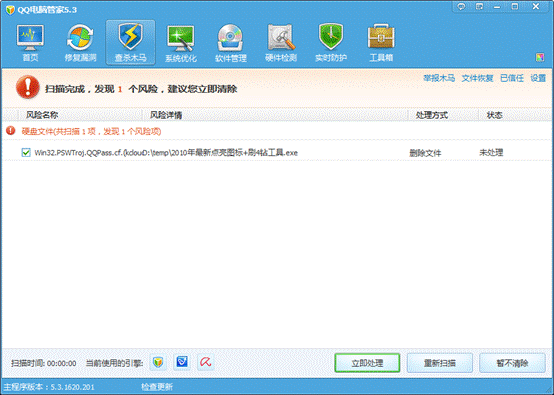Open 修复漏洞 vulnerability repair
554x395 pixels.
tap(80, 43)
